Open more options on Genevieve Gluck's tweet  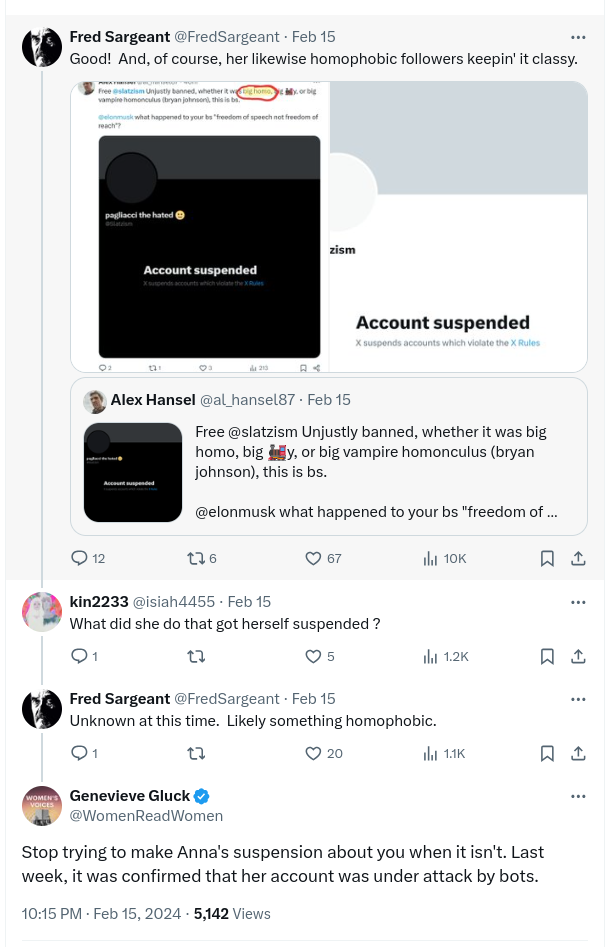tap(578, 797)
